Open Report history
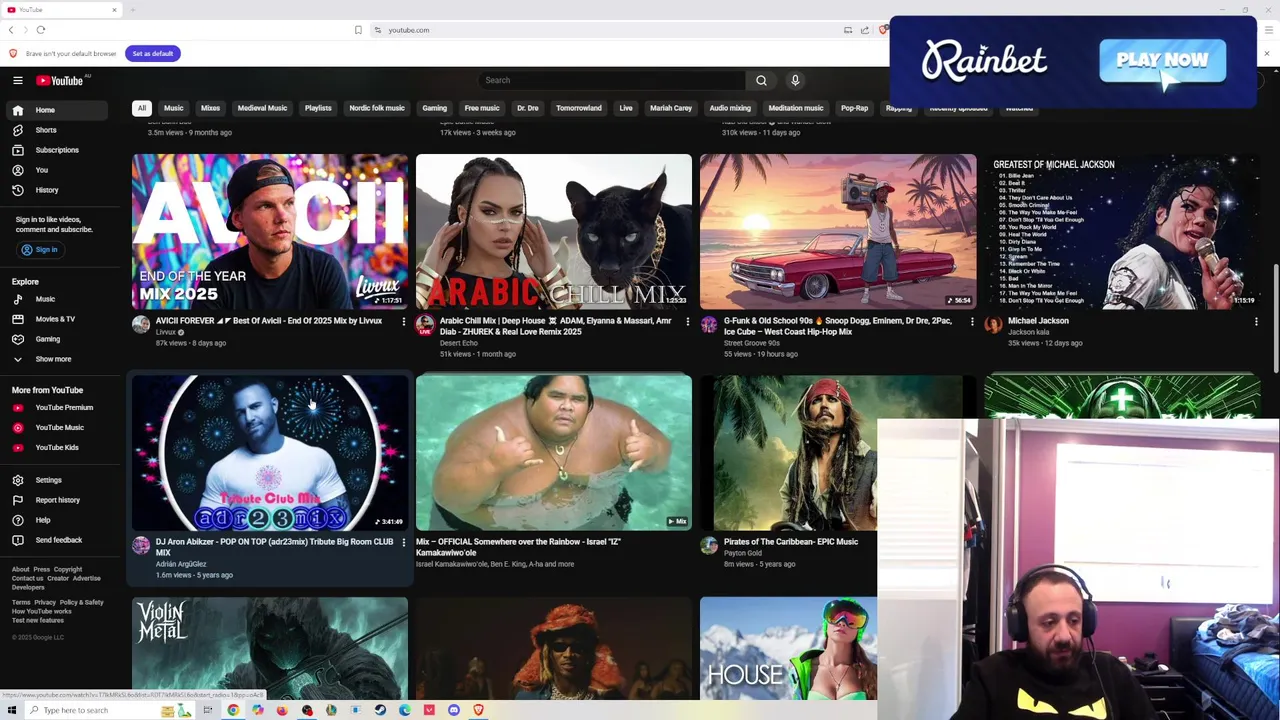 tap(55, 500)
